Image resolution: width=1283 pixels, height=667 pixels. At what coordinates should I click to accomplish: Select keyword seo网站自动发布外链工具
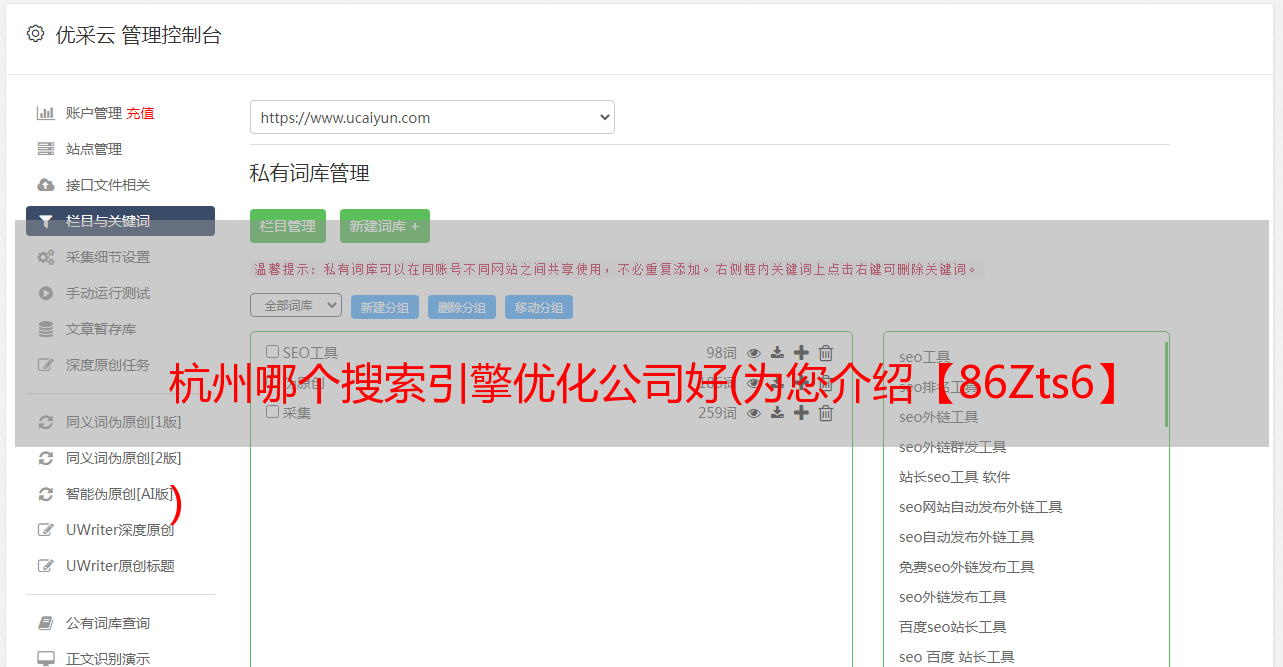981,507
